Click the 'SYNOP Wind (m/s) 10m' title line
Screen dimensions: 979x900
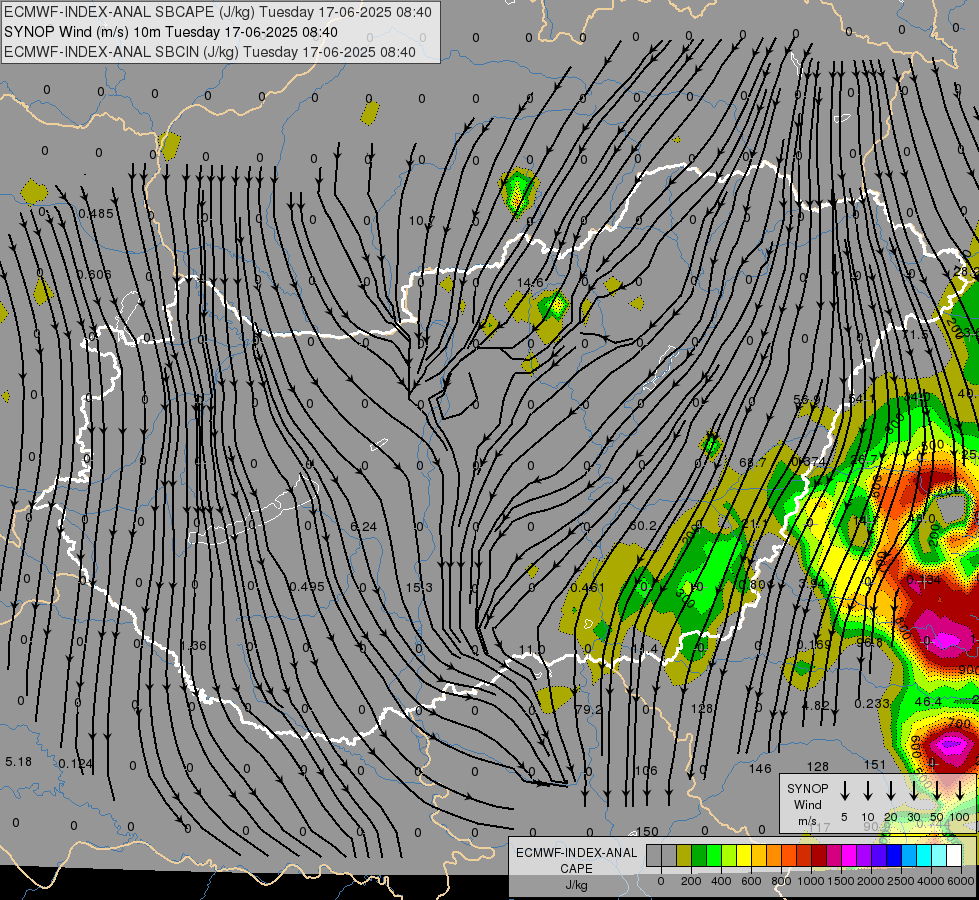(x=170, y=32)
